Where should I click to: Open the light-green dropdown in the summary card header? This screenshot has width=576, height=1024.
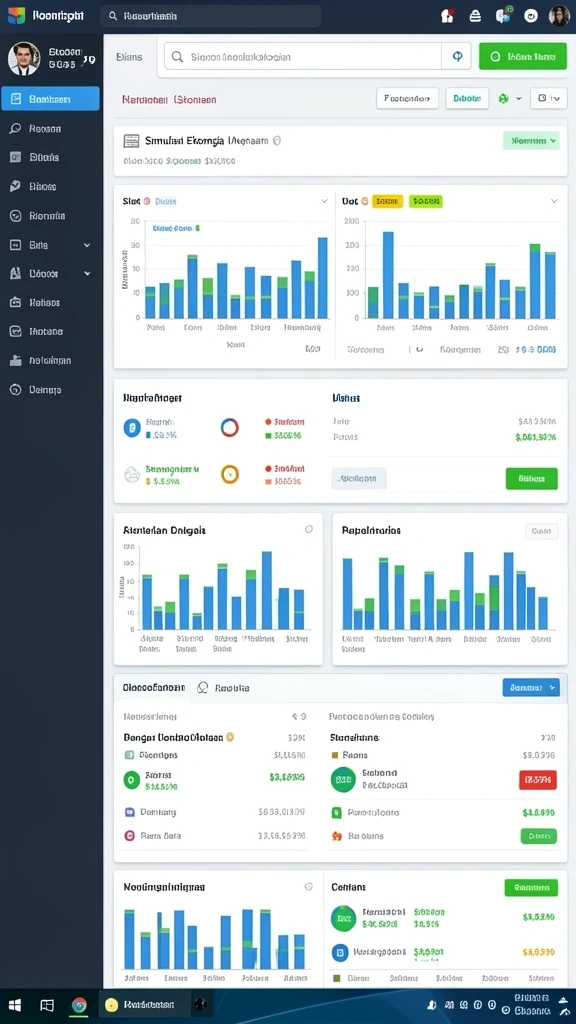point(531,140)
